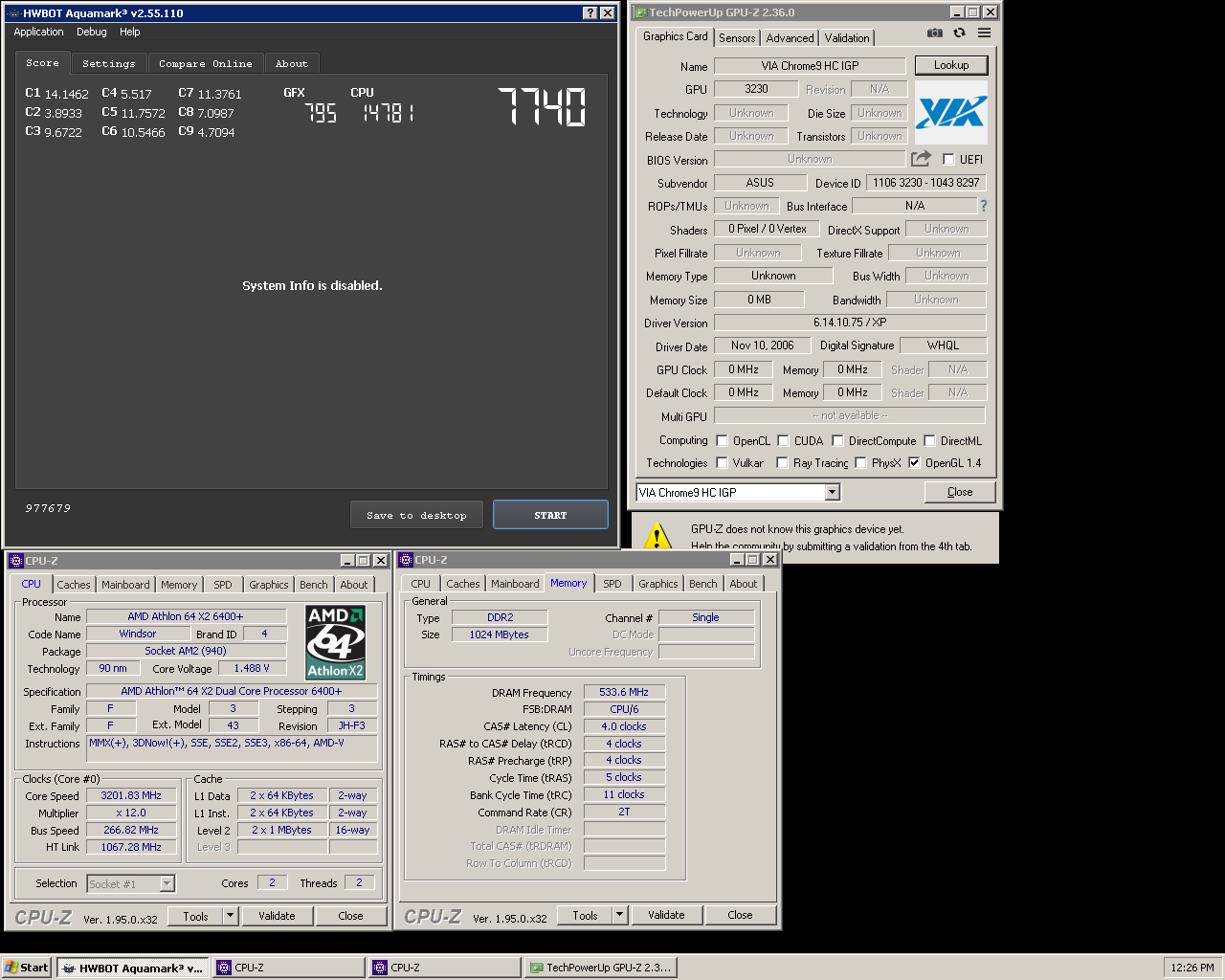Click the VIA vendor logo
The height and width of the screenshot is (980, 1225).
click(950, 114)
